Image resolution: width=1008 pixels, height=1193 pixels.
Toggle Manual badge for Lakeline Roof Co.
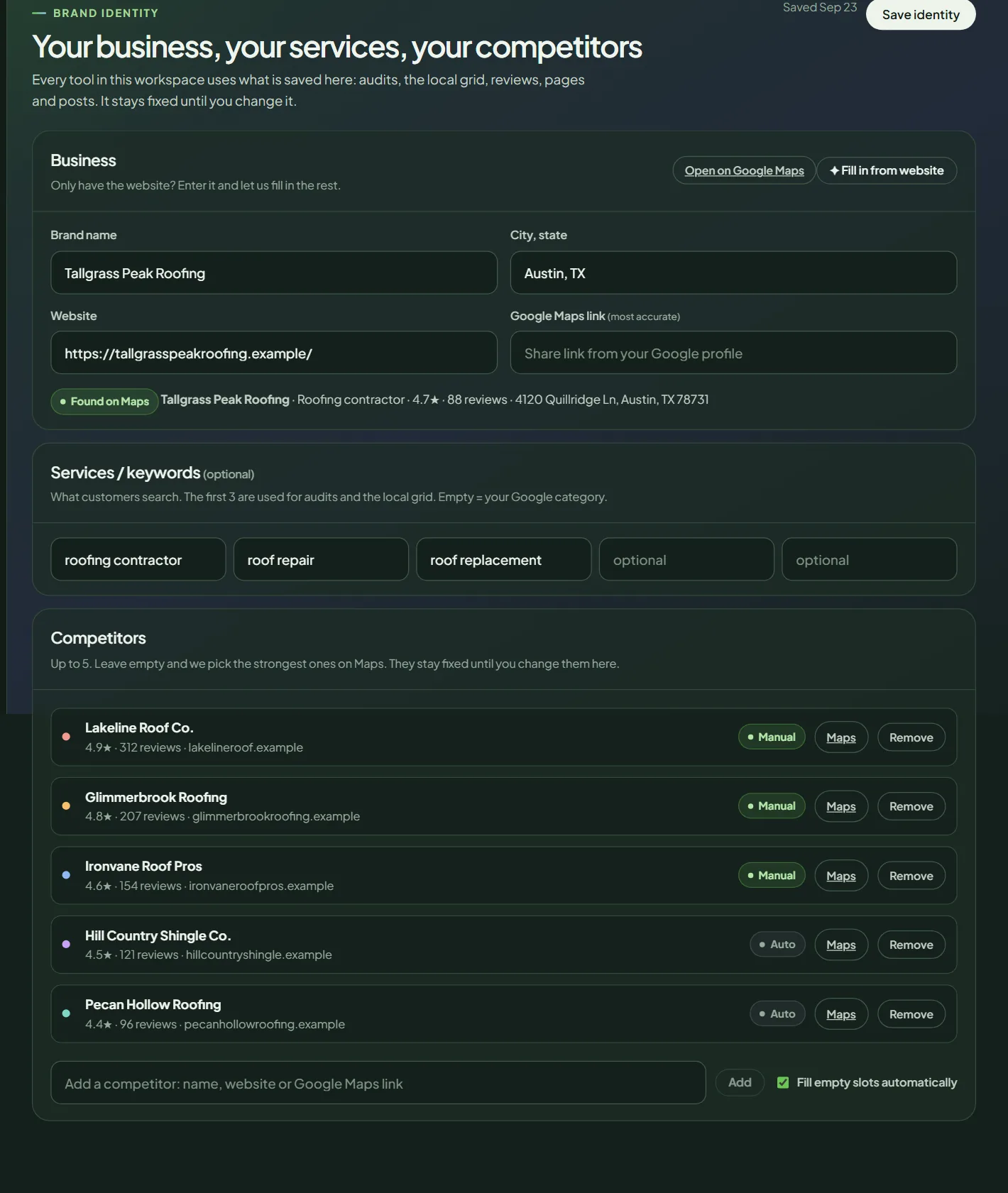772,737
